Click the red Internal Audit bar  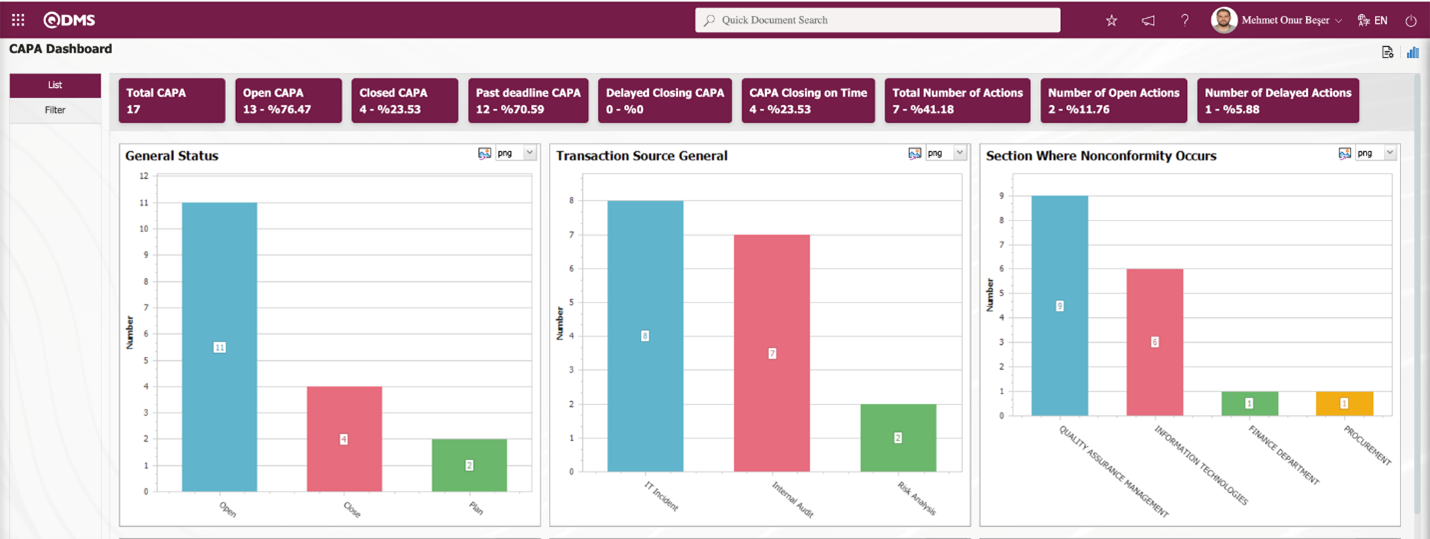(x=772, y=353)
